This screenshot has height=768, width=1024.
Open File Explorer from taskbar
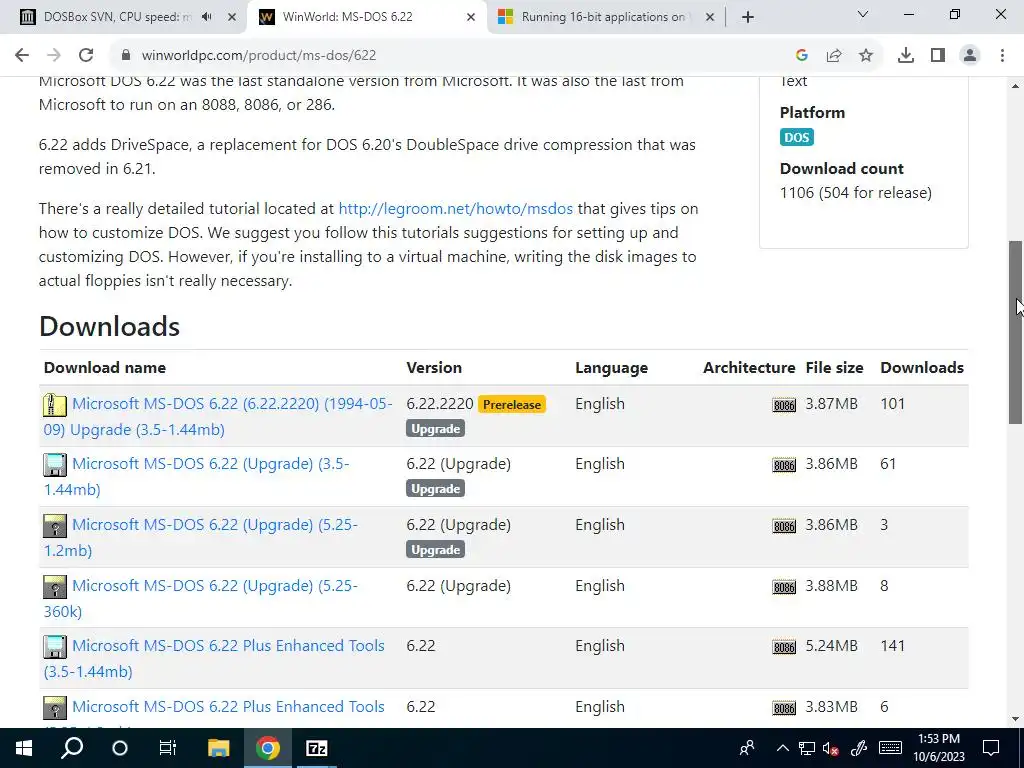coord(219,748)
